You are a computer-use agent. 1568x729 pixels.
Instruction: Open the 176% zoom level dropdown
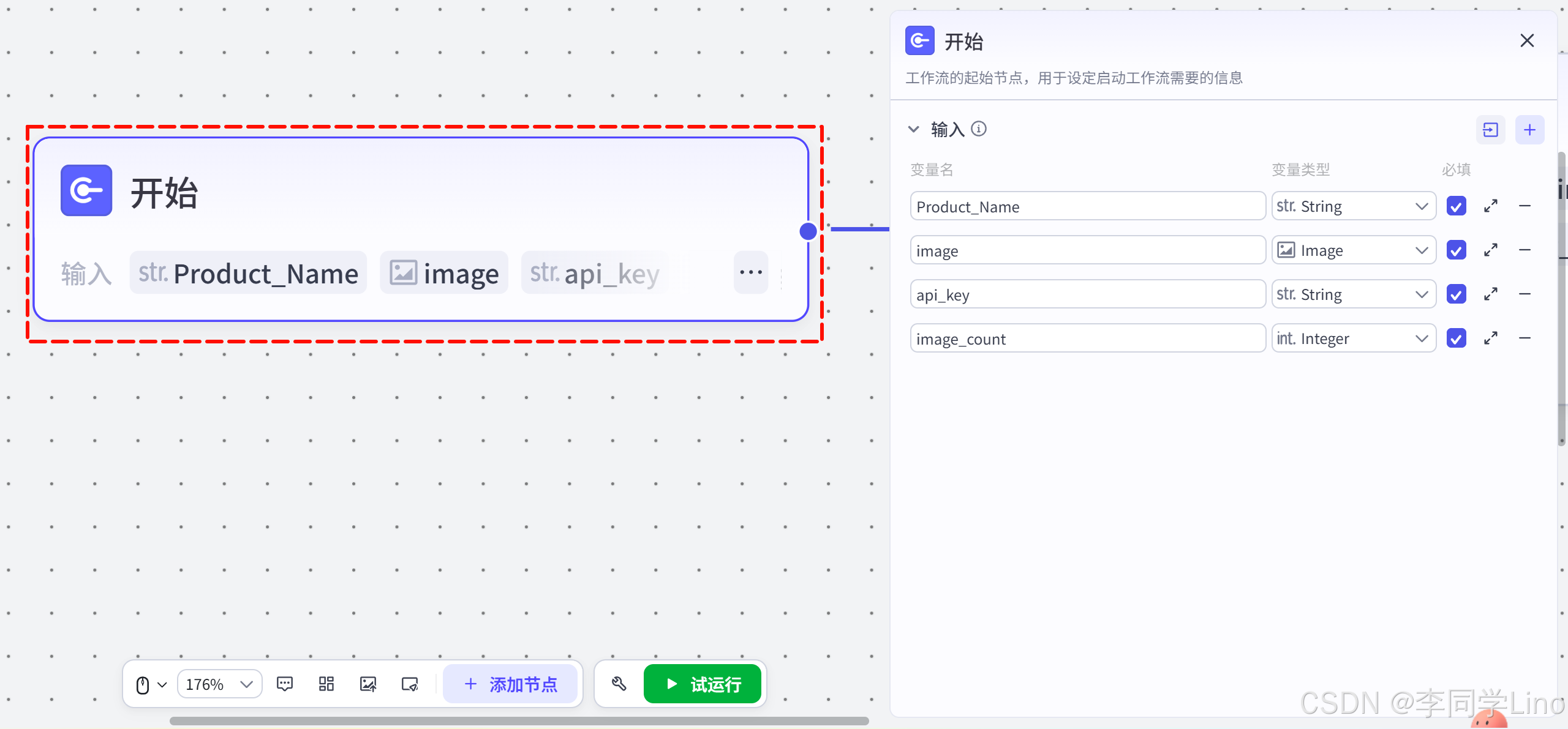coord(219,684)
